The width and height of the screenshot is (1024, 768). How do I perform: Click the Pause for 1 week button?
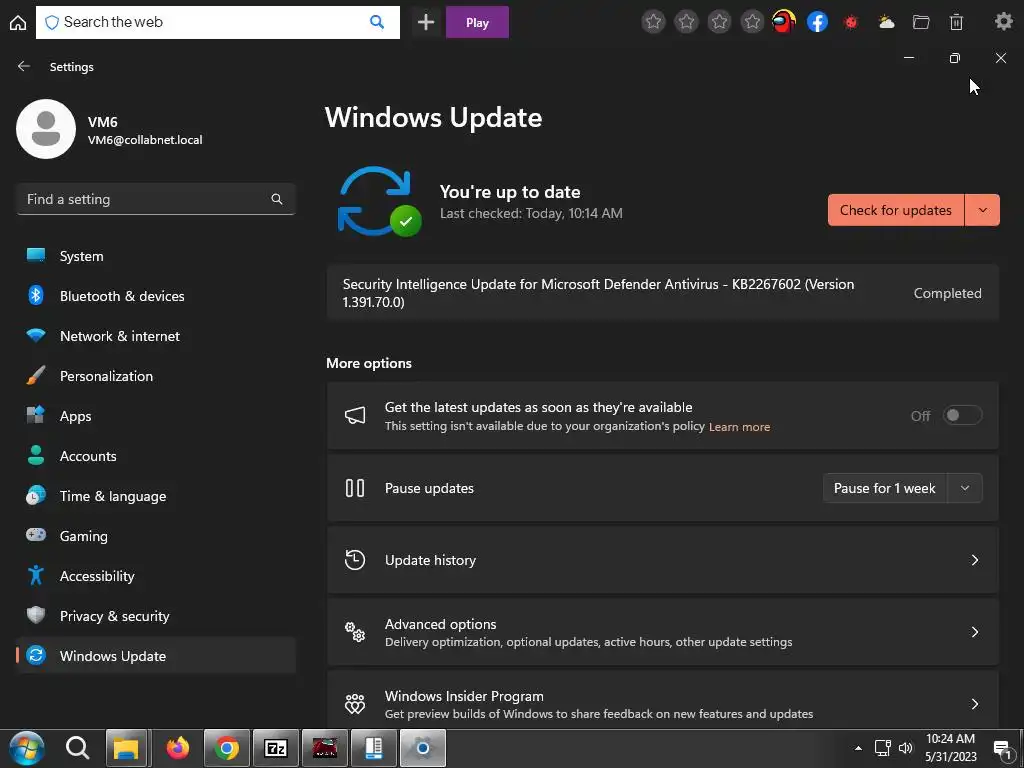(x=885, y=488)
